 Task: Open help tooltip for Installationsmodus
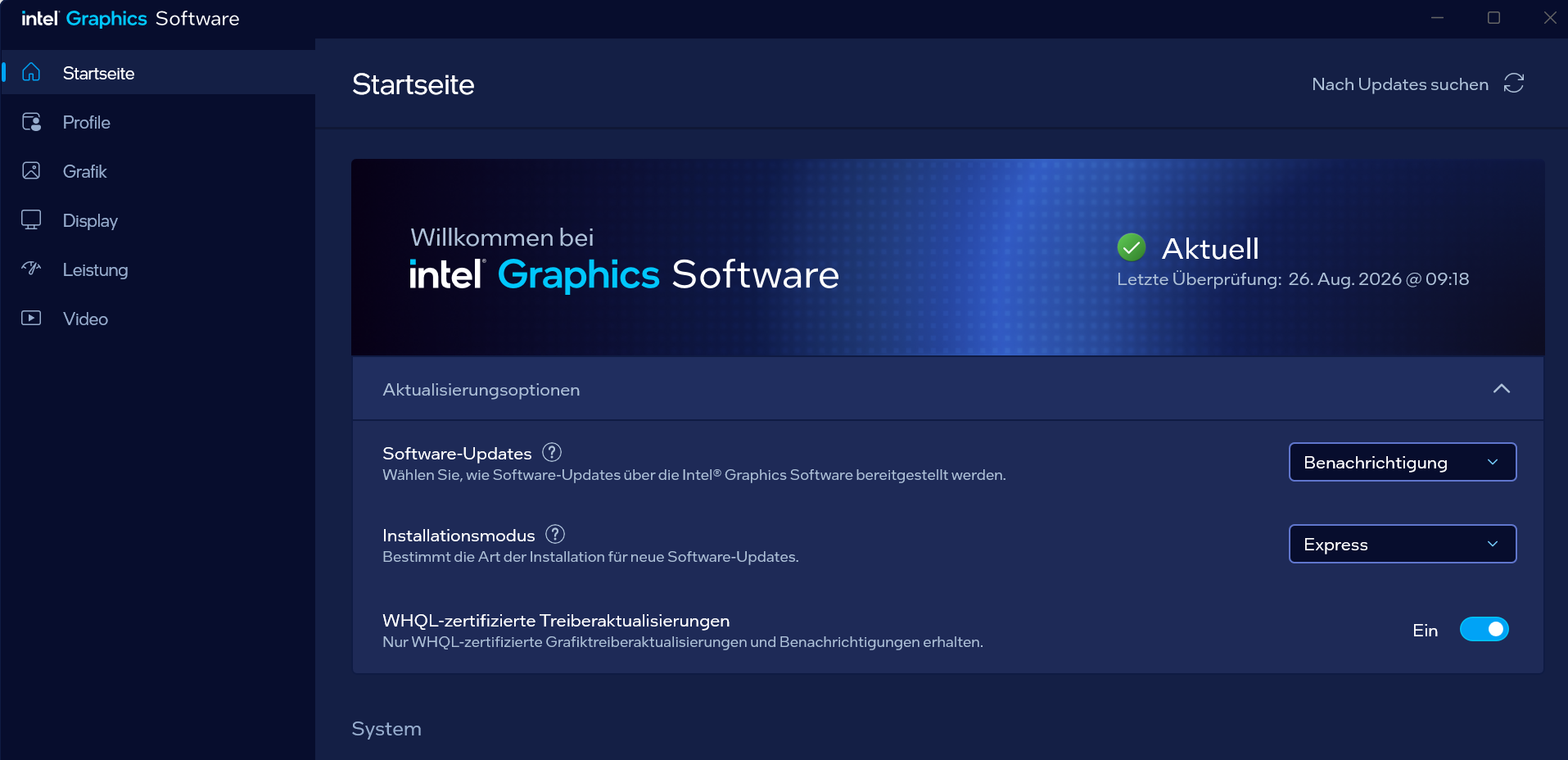coord(555,534)
